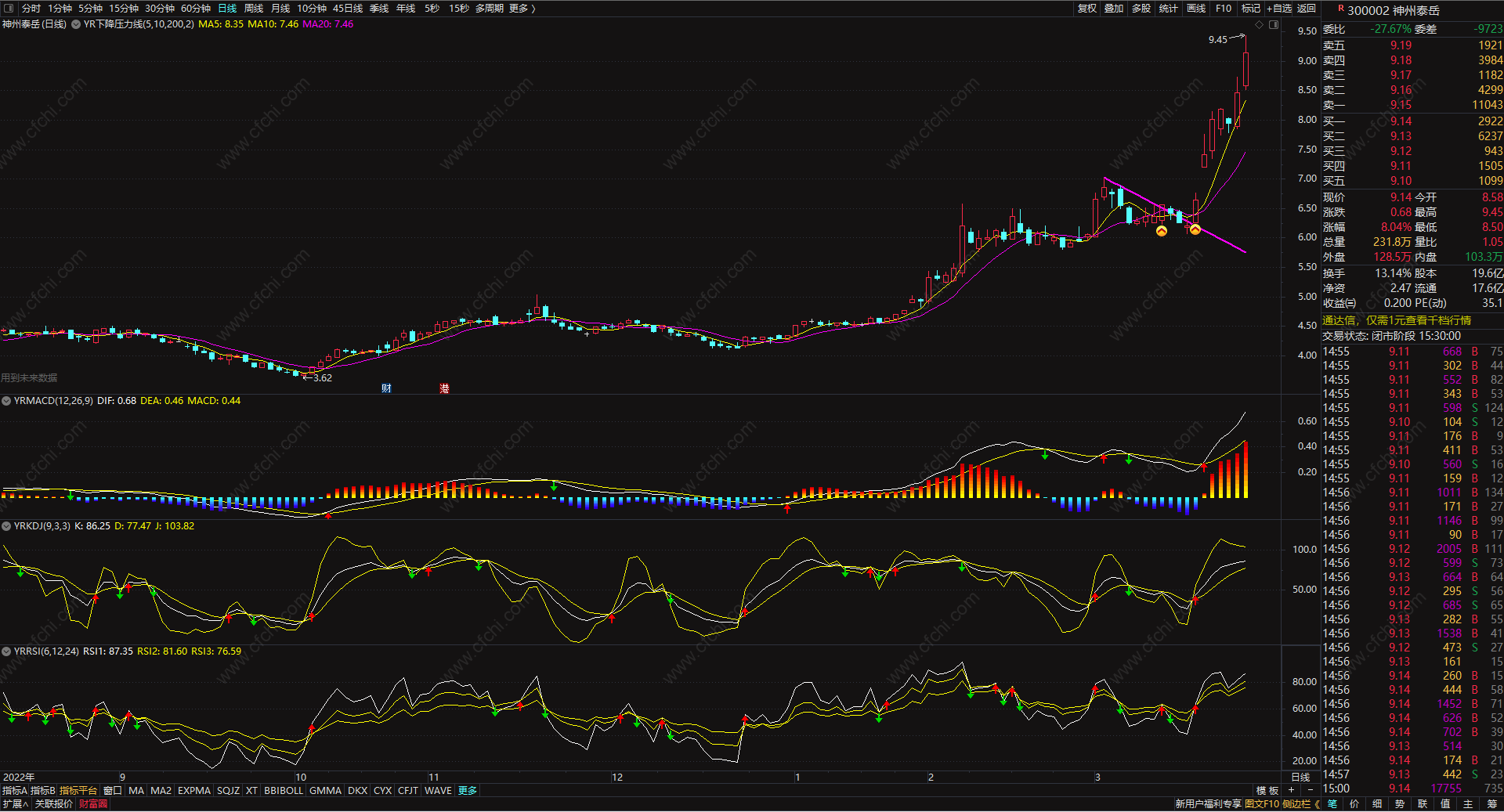Select the 日线 daily period
Viewport: 1504px width, 812px height.
227,8
